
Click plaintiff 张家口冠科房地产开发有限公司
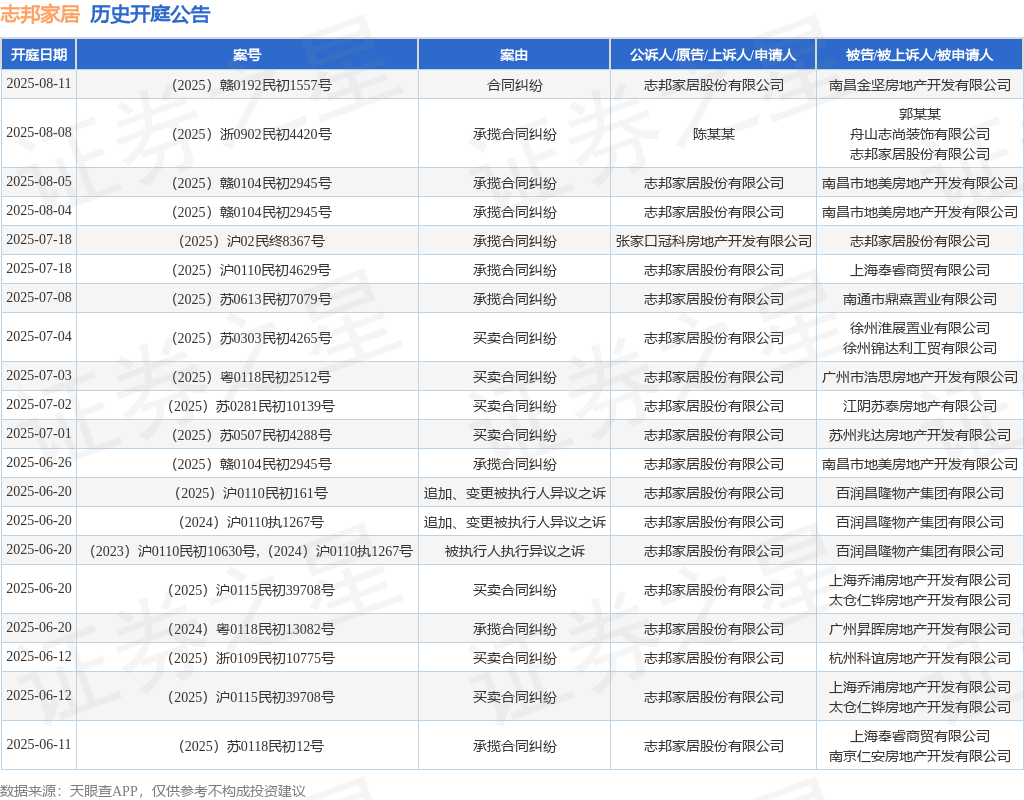pos(714,241)
